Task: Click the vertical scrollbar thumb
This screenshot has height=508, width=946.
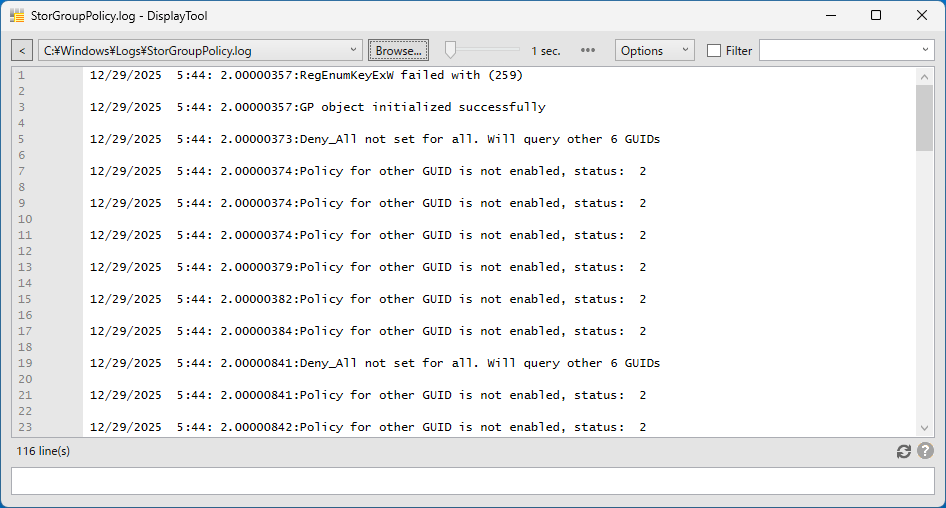Action: coord(924,117)
